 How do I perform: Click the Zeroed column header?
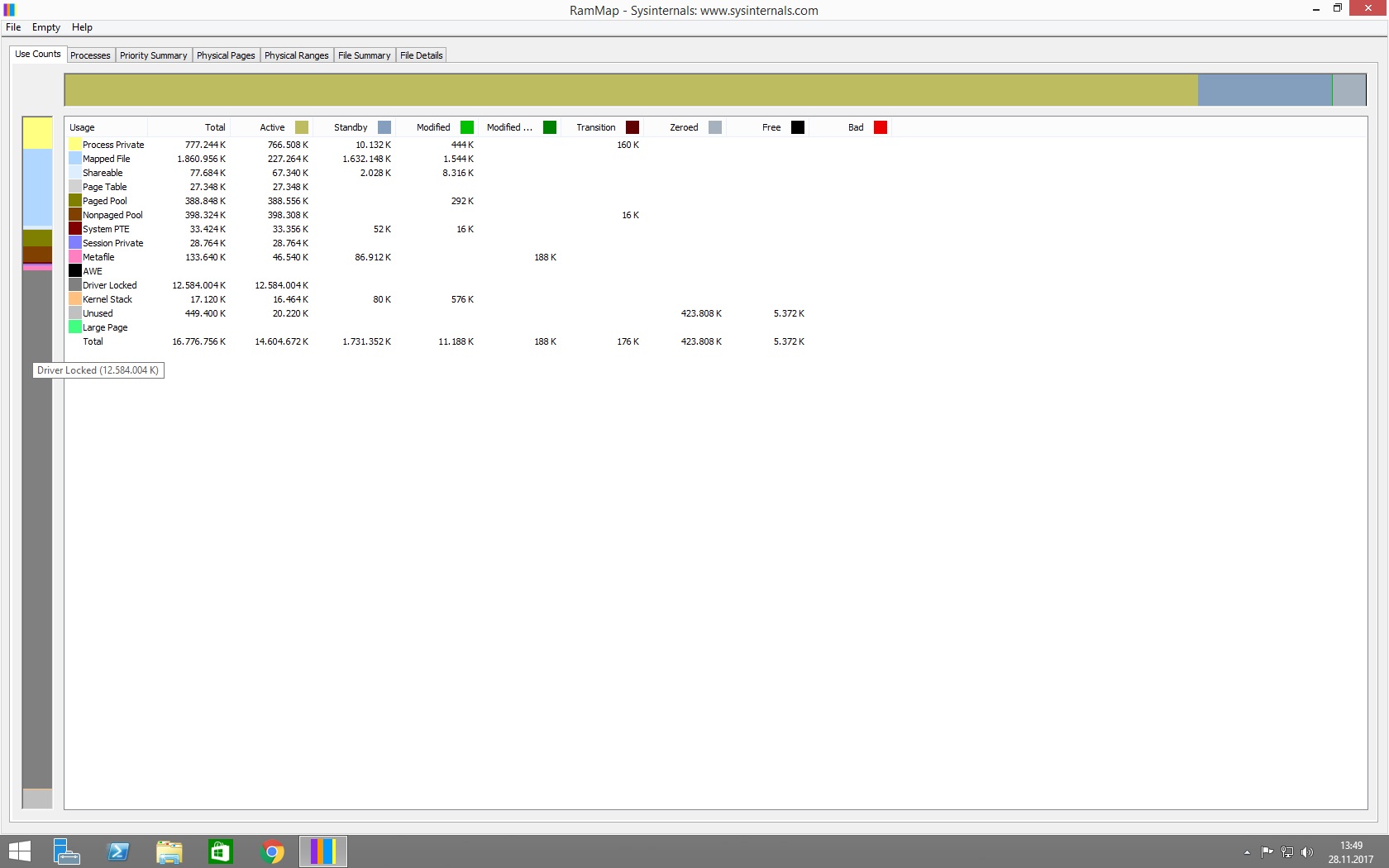[x=685, y=127]
